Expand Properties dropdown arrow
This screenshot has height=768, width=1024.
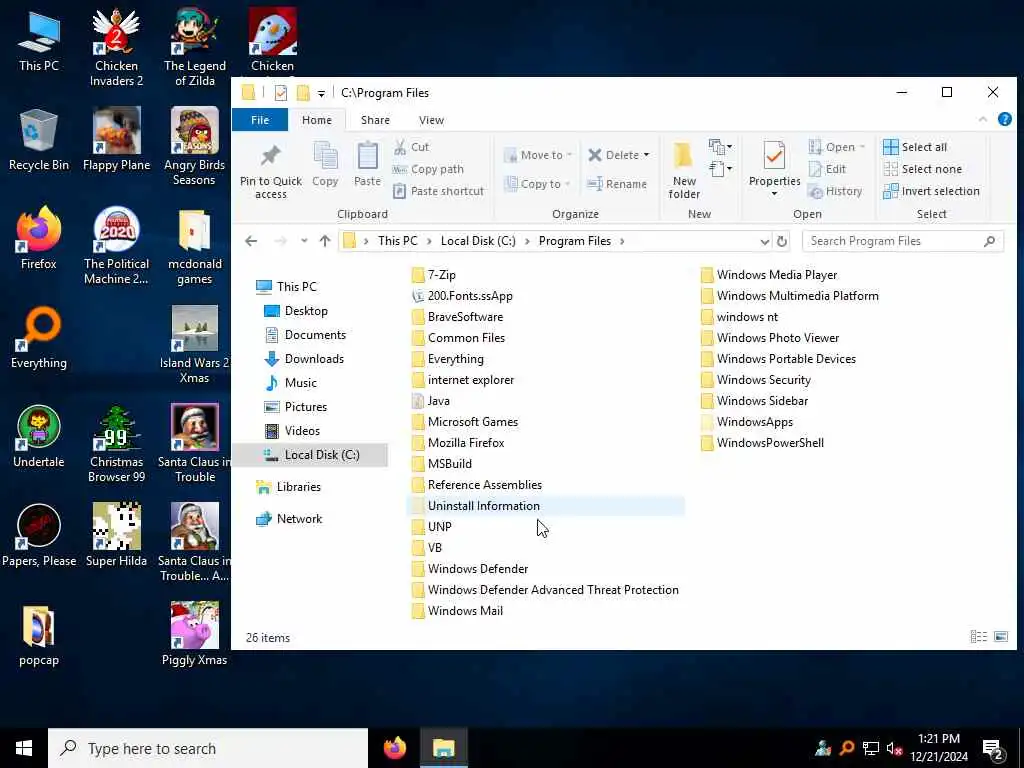pos(775,194)
